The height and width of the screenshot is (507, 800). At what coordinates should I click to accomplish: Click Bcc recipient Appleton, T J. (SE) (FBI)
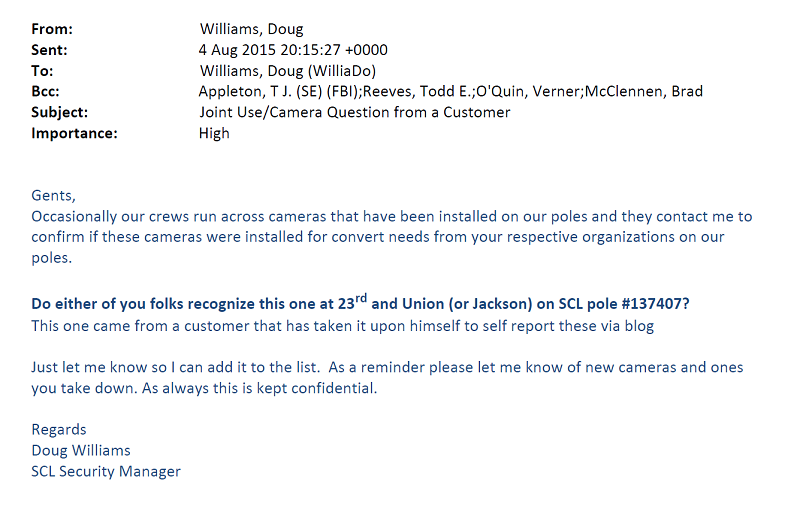click(279, 92)
